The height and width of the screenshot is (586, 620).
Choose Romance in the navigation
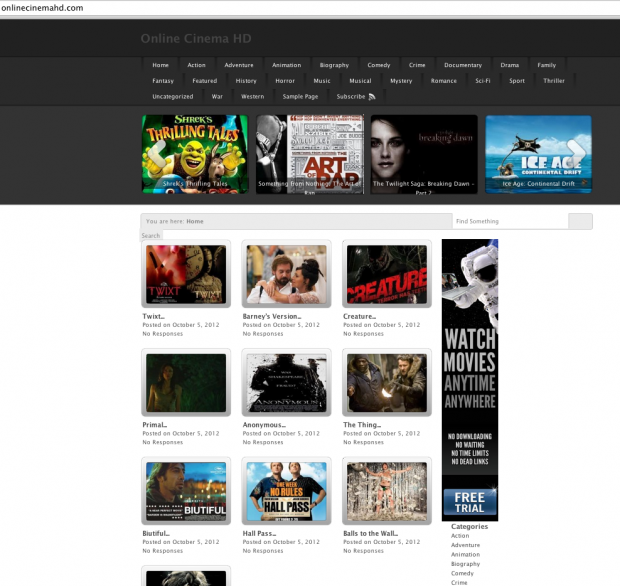click(x=444, y=81)
